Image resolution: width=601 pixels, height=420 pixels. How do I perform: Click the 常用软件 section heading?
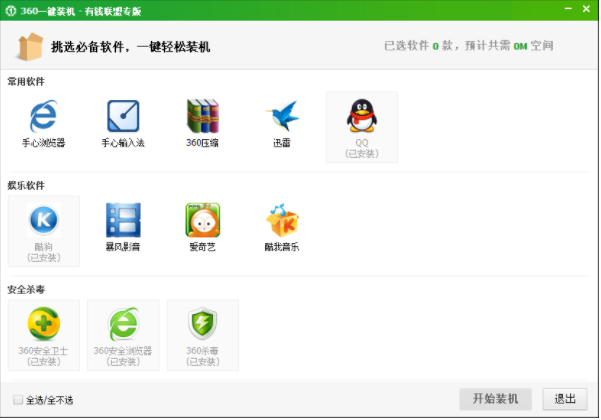coord(26,81)
